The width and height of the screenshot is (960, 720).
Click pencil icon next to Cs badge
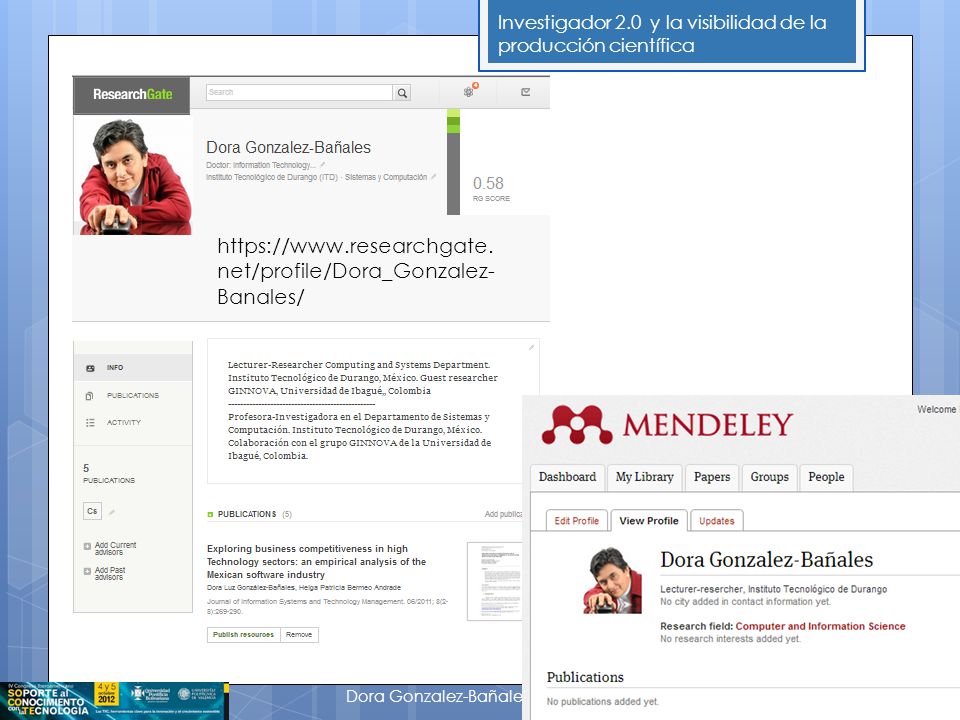(x=111, y=512)
